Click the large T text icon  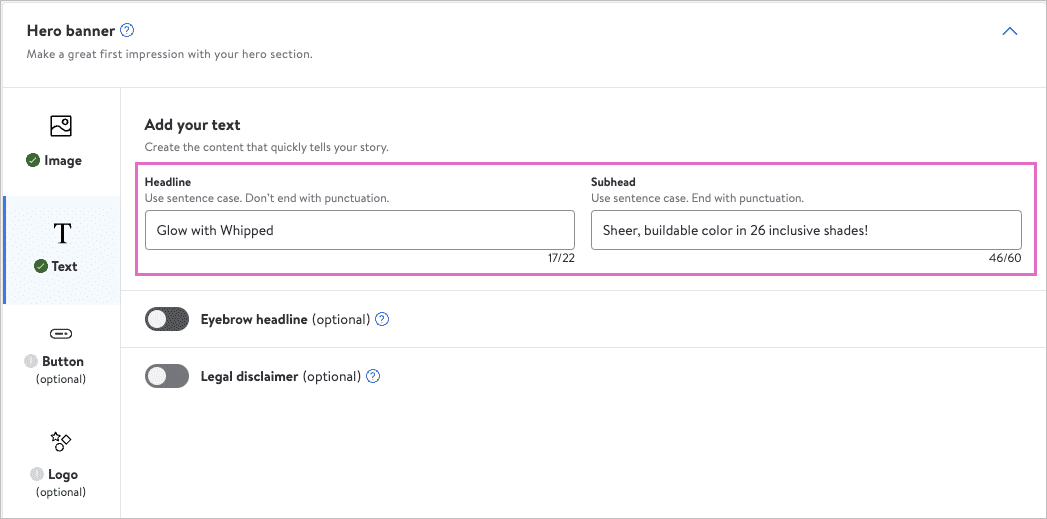point(62,234)
